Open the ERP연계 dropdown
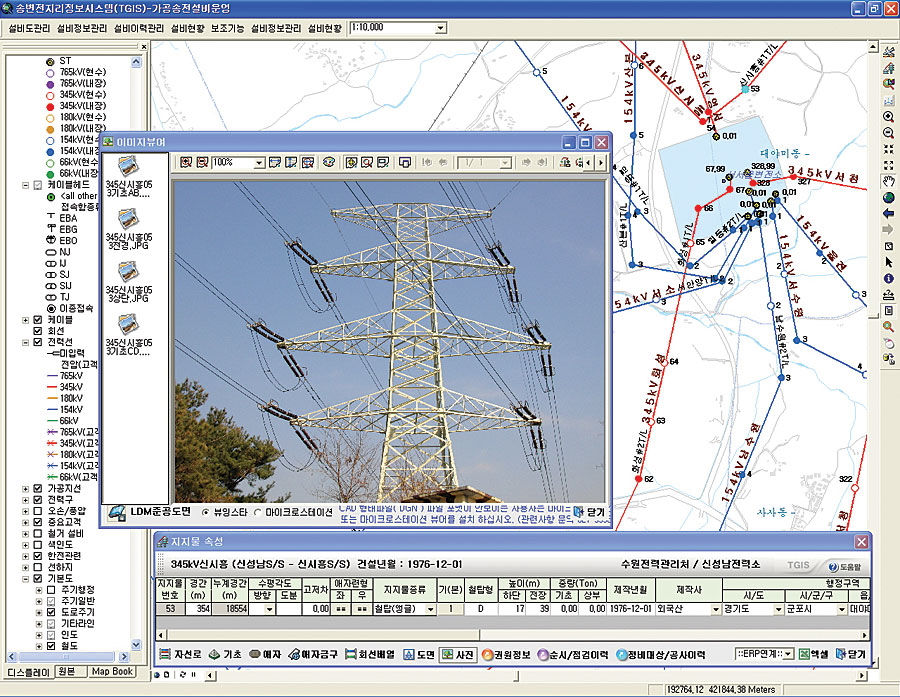The width and height of the screenshot is (900, 697). [786, 654]
